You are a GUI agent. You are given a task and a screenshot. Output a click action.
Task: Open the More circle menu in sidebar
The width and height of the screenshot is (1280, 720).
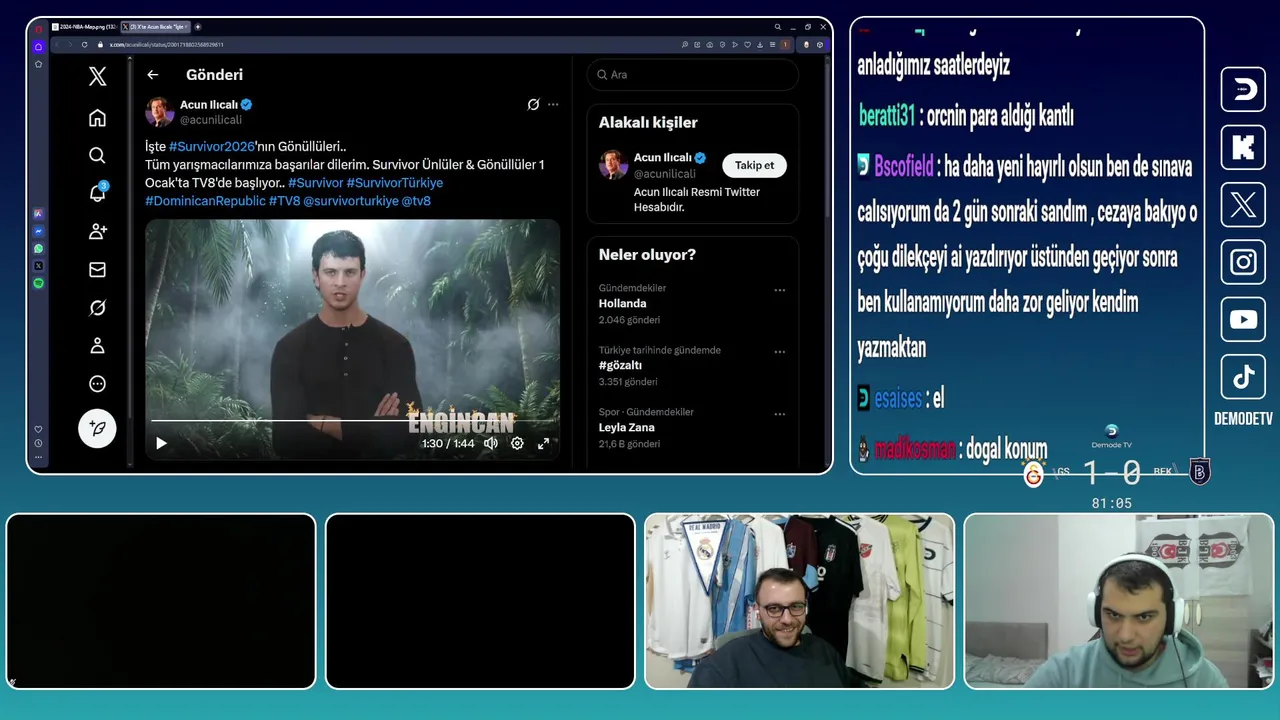coord(97,384)
